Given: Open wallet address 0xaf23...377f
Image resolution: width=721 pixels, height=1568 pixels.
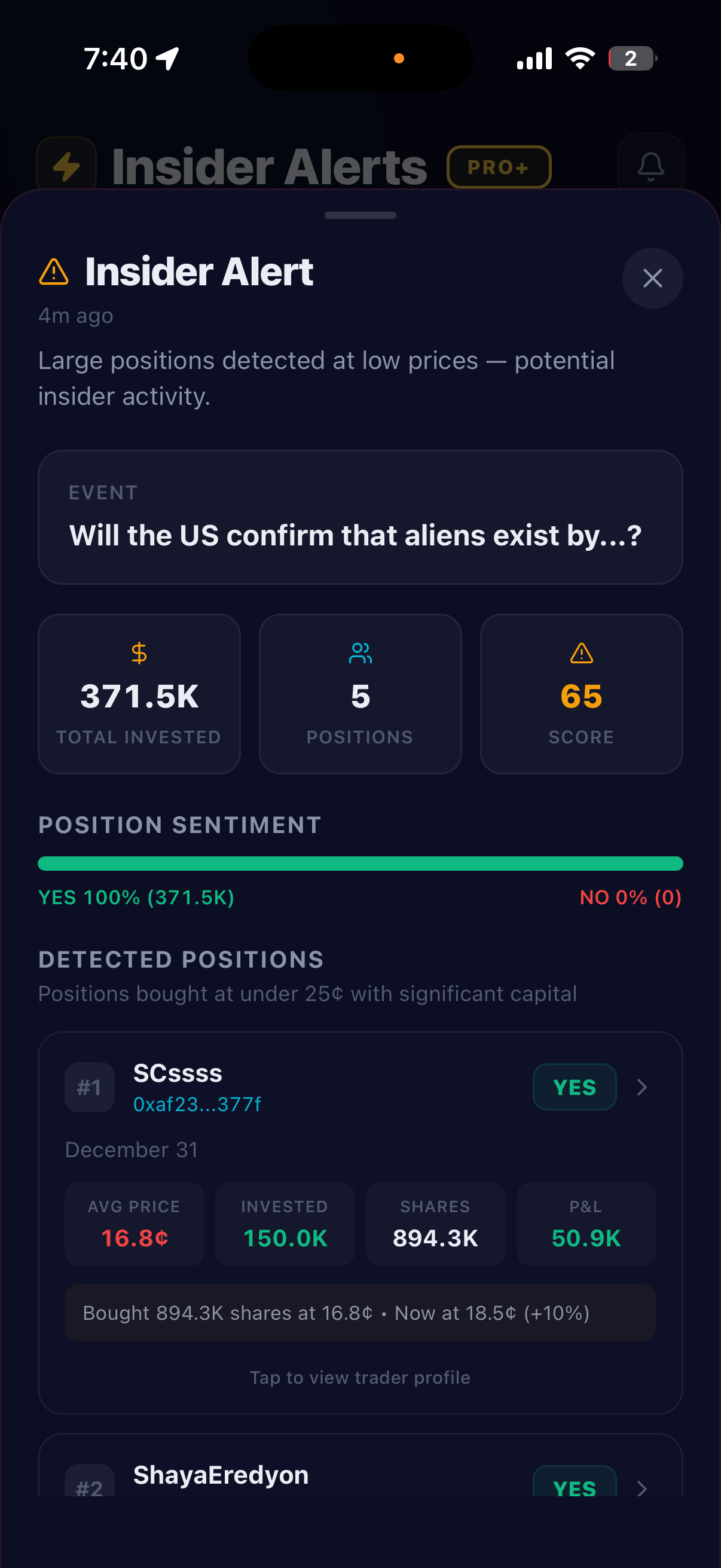Looking at the screenshot, I should click(197, 1103).
